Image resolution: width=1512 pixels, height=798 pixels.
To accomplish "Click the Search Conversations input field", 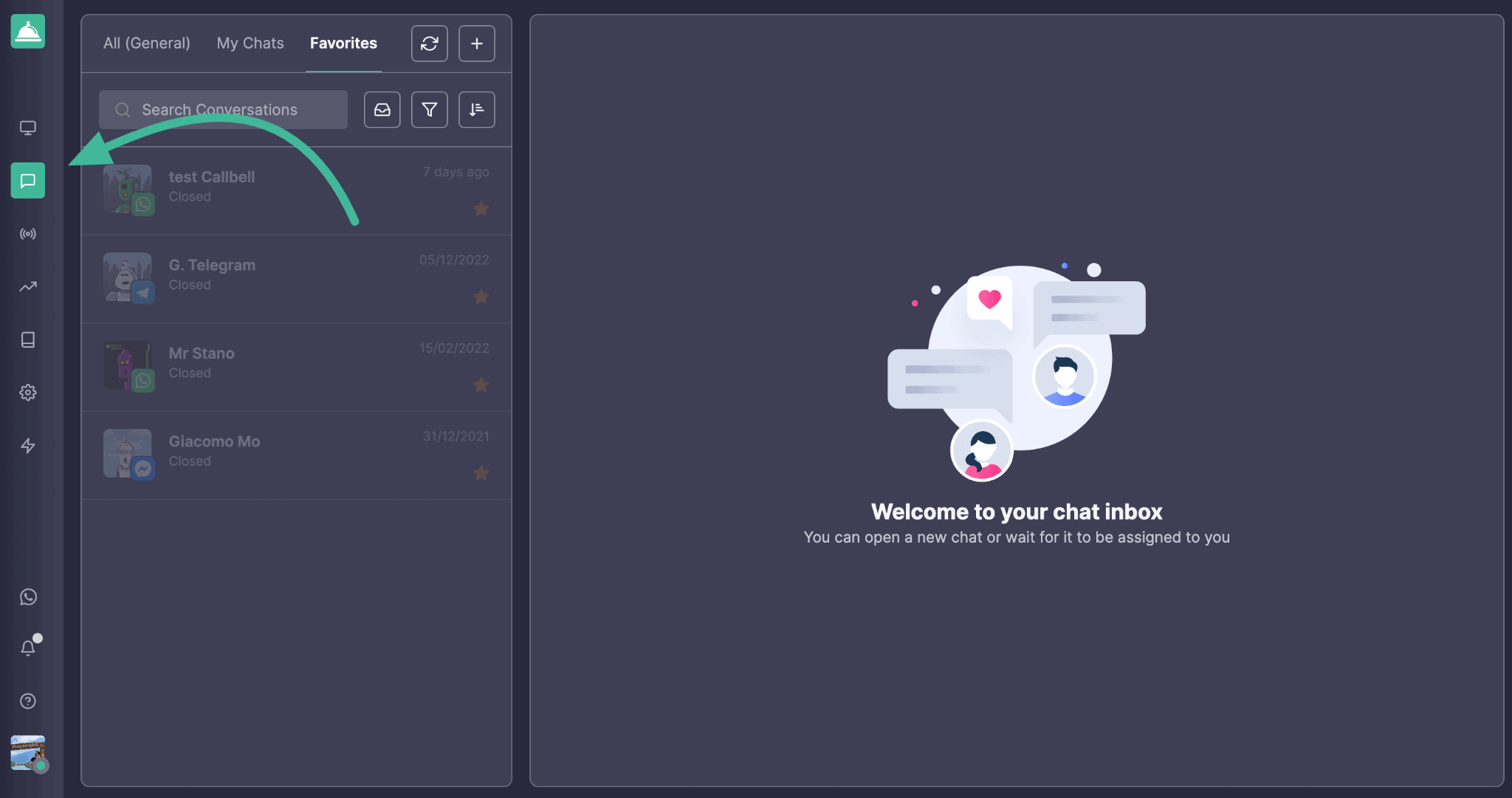I will point(223,109).
